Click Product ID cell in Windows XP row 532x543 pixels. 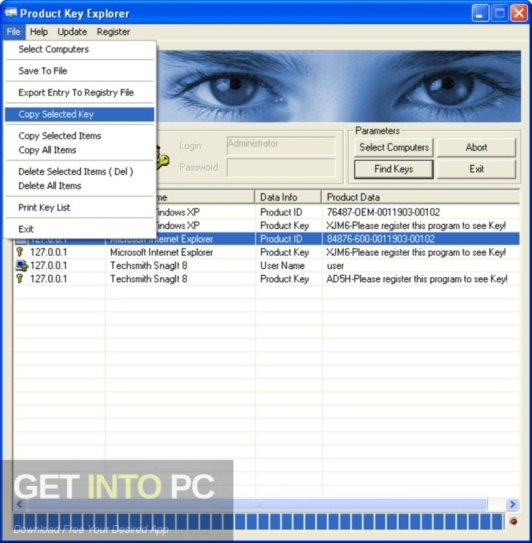281,212
